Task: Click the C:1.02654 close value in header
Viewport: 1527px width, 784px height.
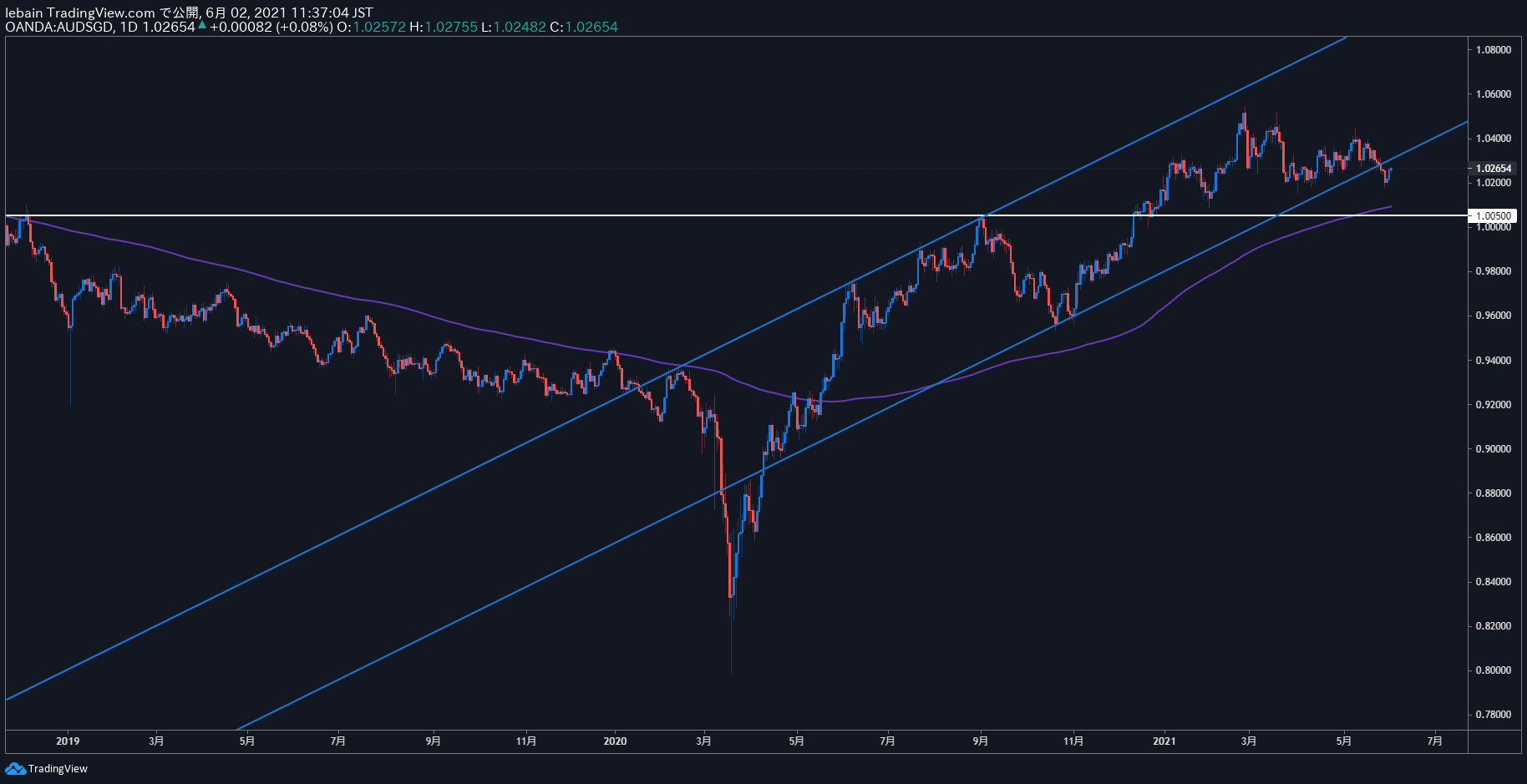Action: [584, 27]
